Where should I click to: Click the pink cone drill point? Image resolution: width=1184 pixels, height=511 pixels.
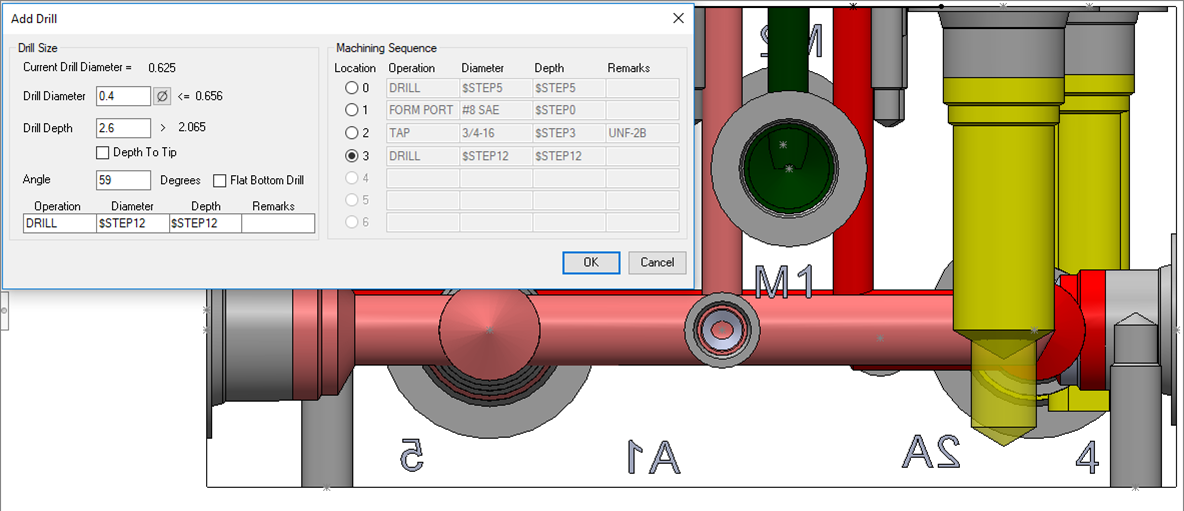[x=490, y=328]
